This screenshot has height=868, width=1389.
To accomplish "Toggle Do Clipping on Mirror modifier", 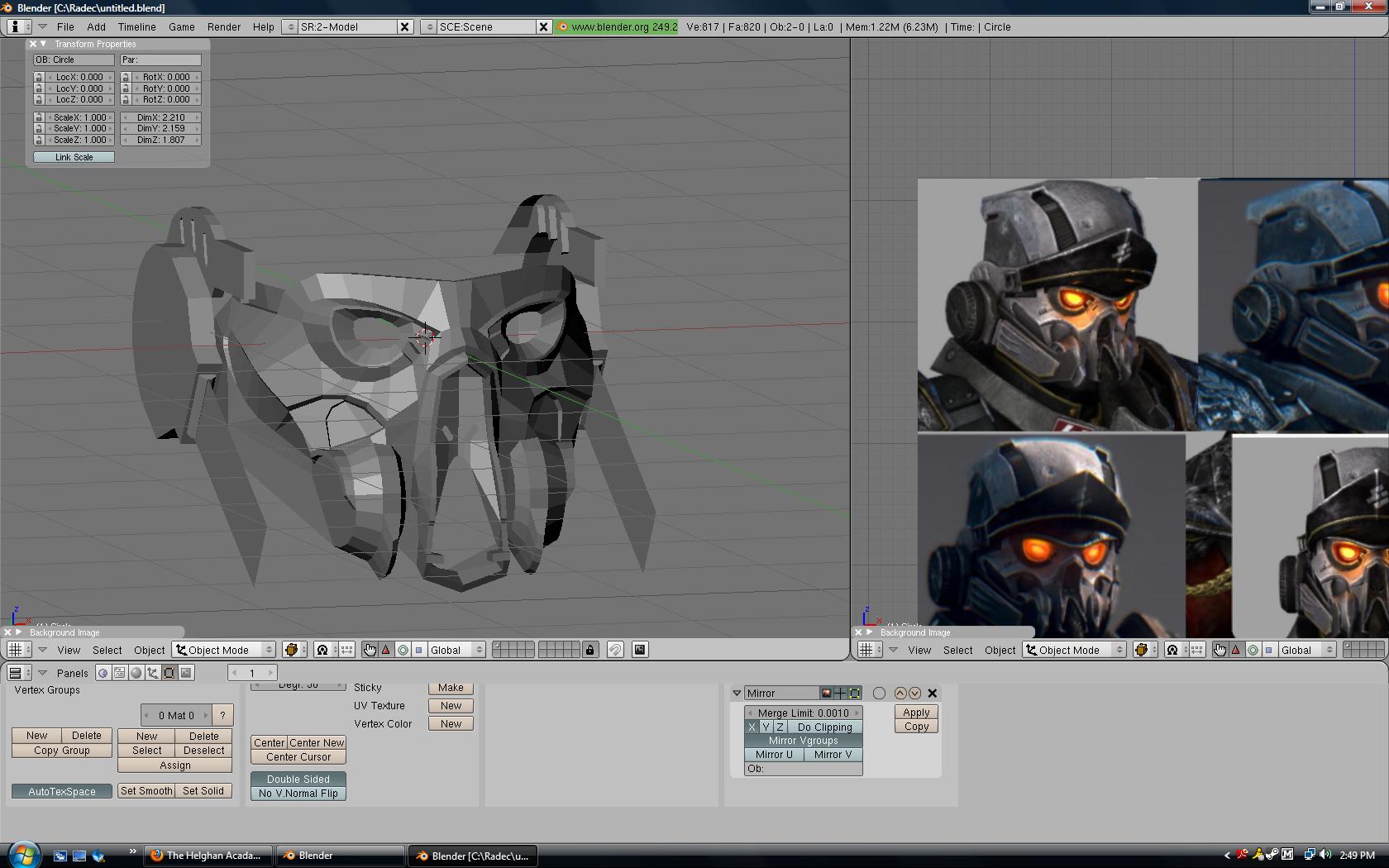I will pyautogui.click(x=824, y=727).
